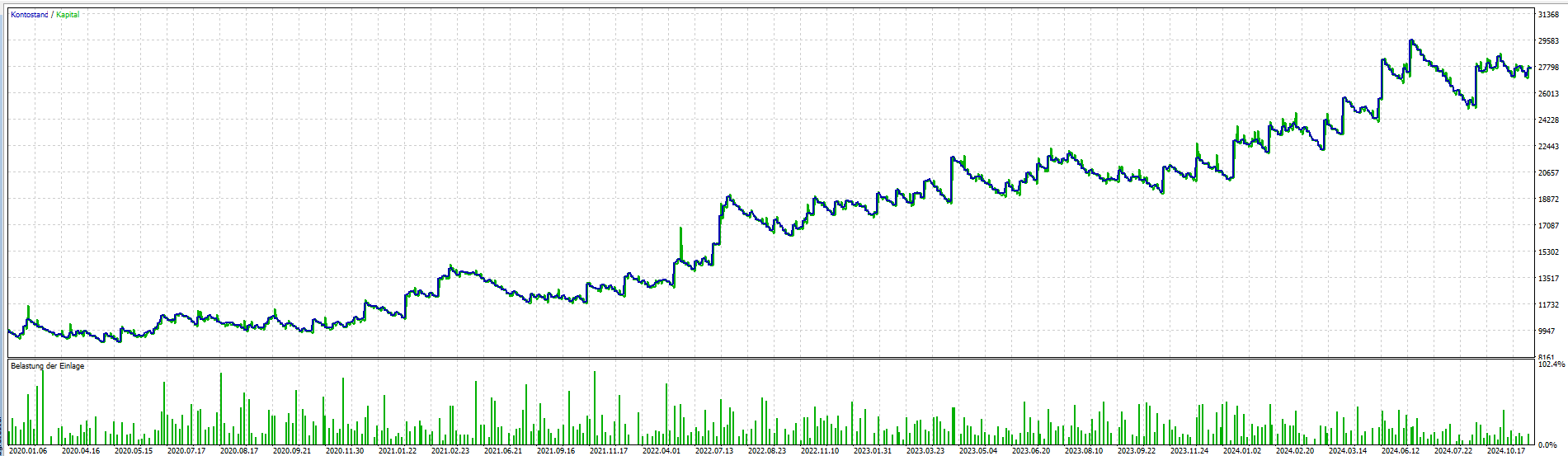Click the 2022.11.10 date label
The width and height of the screenshot is (1568, 456).
[820, 451]
